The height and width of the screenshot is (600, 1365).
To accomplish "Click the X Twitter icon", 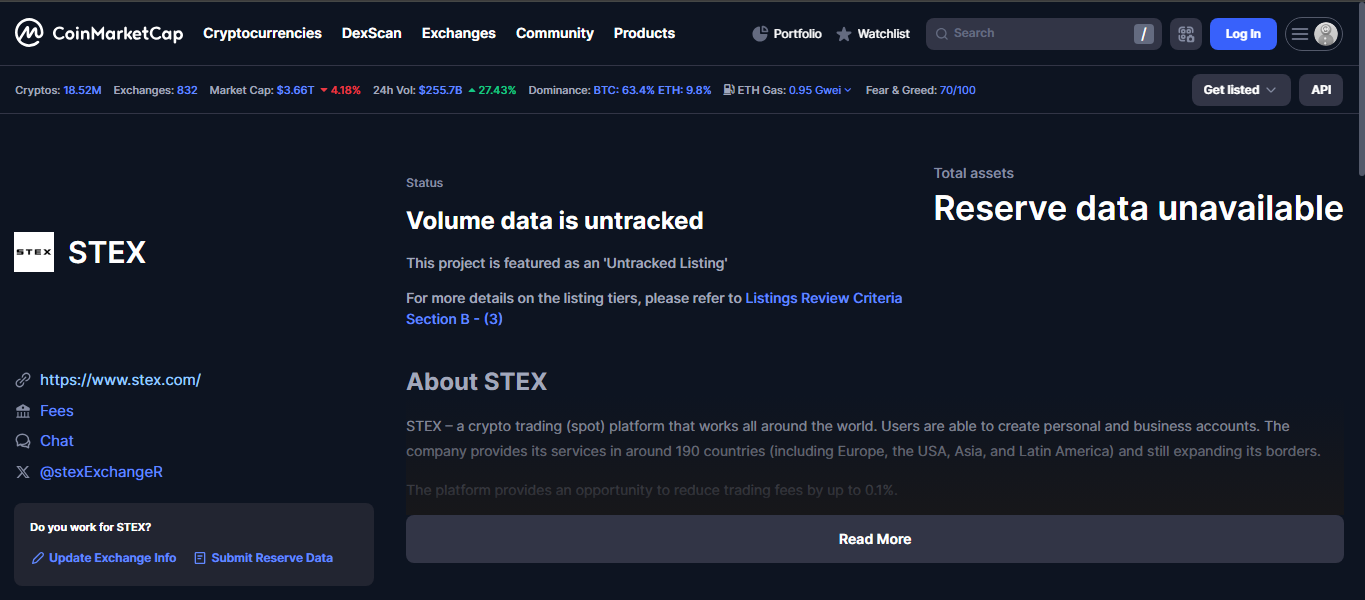I will [23, 472].
